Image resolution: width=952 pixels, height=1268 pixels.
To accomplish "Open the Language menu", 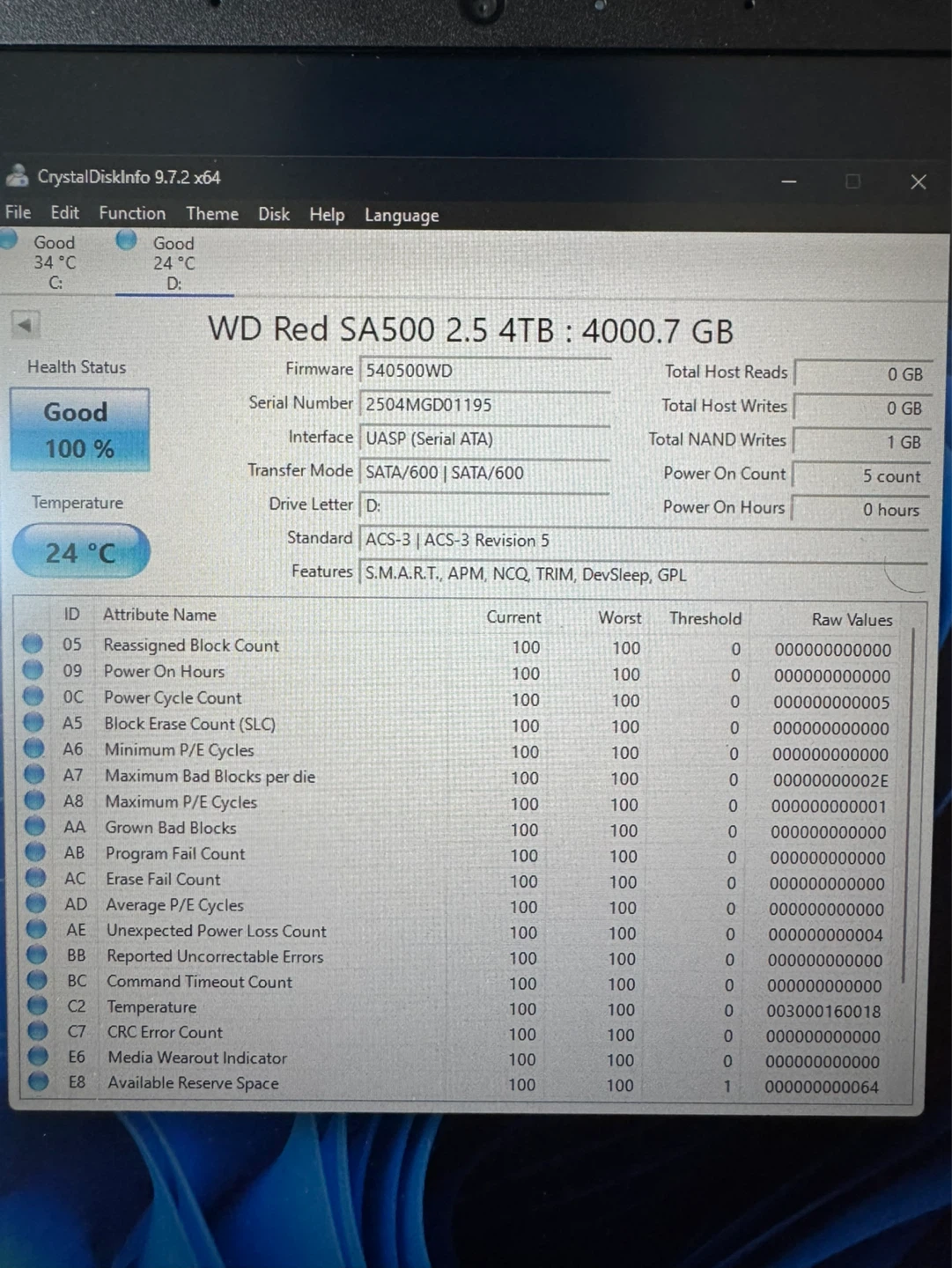I will coord(402,216).
